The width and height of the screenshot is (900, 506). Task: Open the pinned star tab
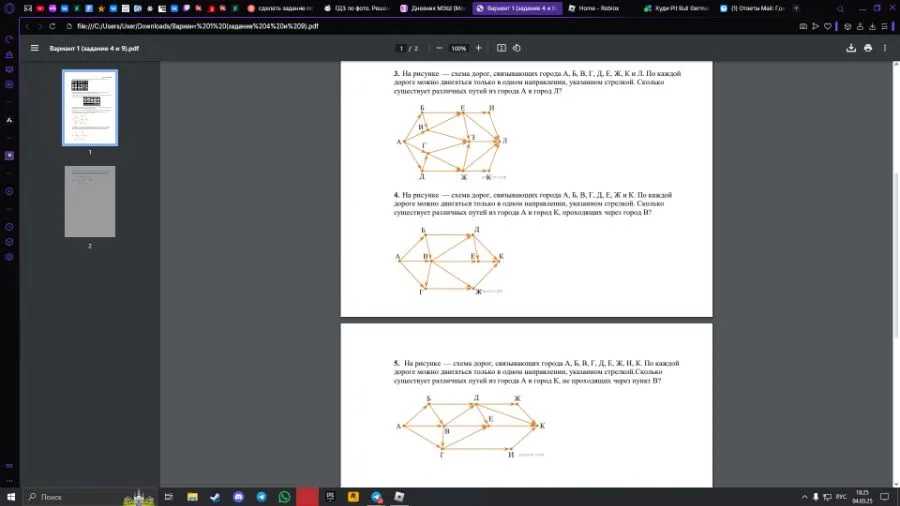coord(101,9)
